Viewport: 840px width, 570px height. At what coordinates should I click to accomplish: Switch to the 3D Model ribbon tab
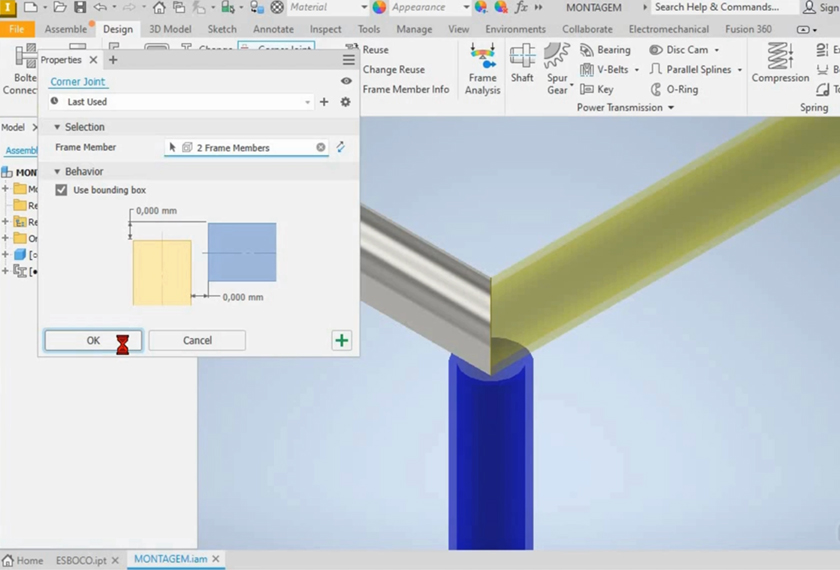pos(170,29)
